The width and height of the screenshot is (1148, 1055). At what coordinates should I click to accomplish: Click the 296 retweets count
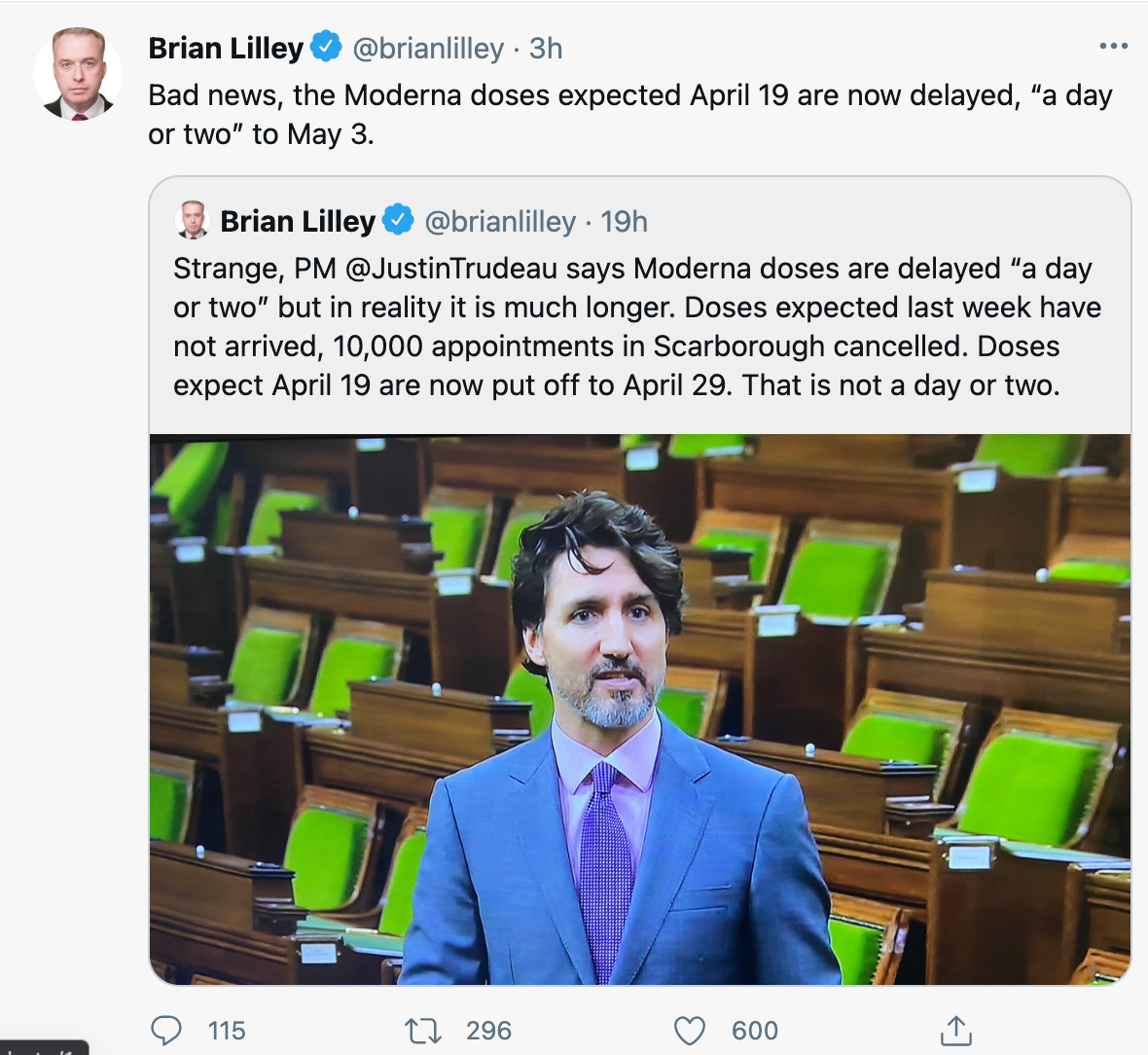click(x=488, y=1031)
